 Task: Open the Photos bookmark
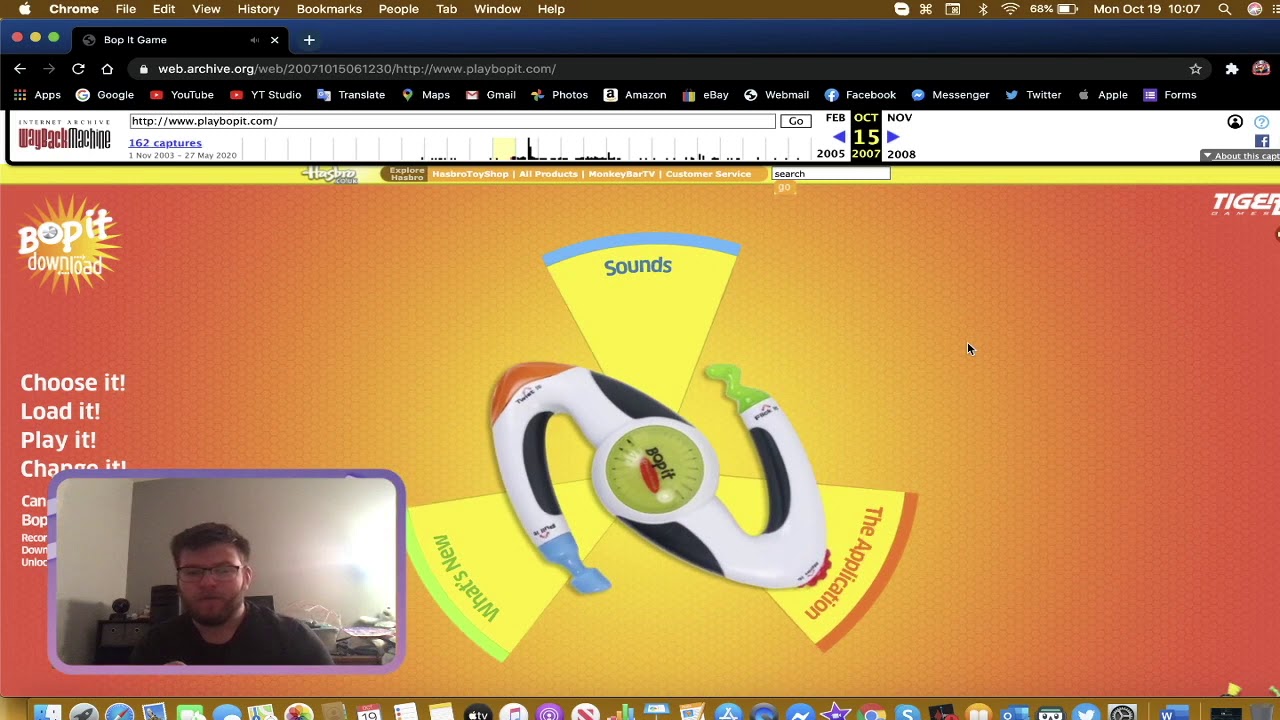[x=559, y=95]
